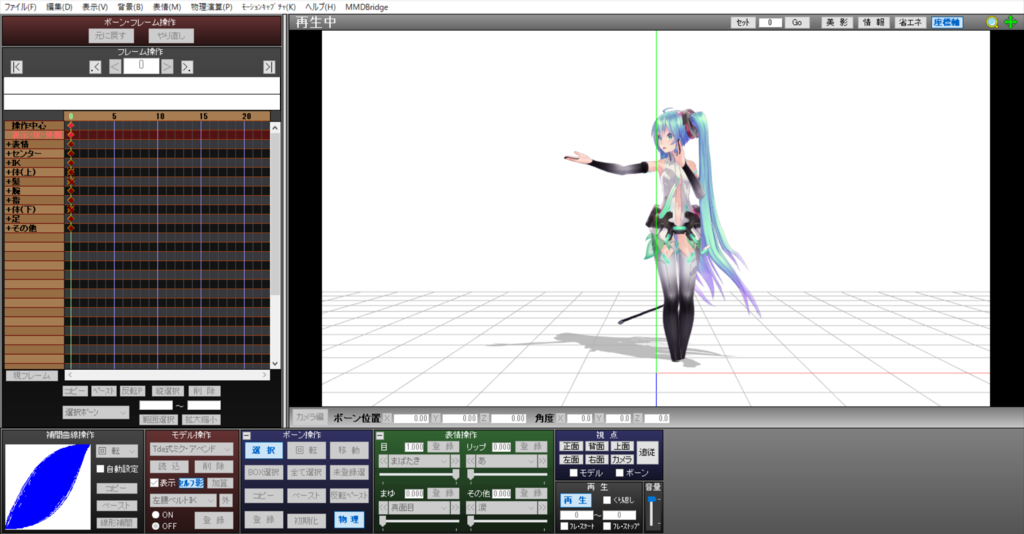Click the interpolation curve graph
The width and height of the screenshot is (1024, 534).
48,487
